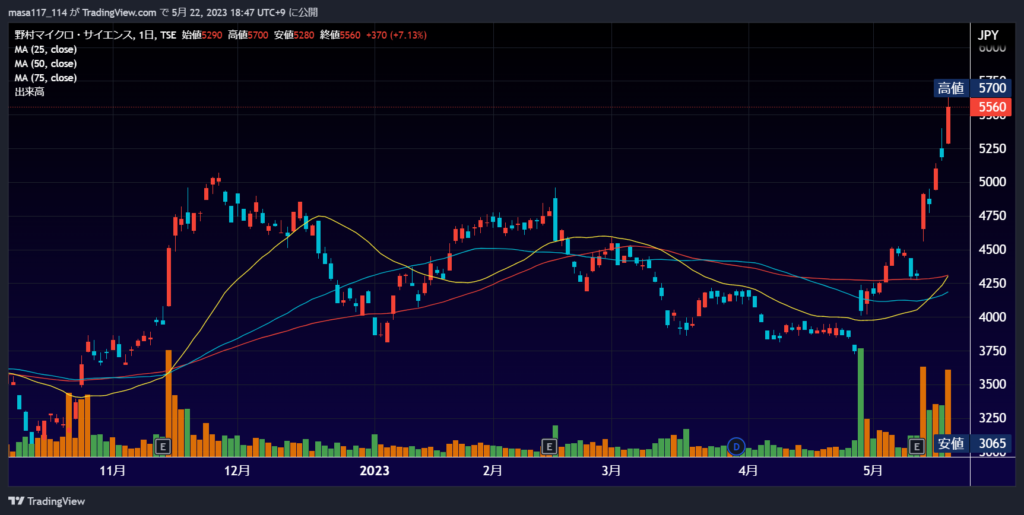
Task: Select the 出来高 volume indicator legend
Action: point(29,92)
